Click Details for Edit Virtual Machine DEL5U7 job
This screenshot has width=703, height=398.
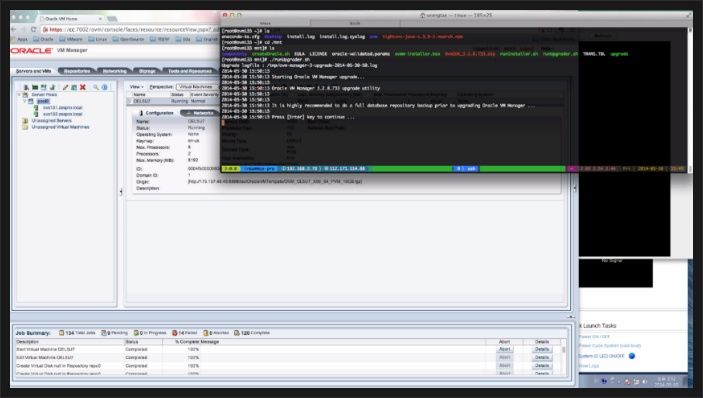point(542,357)
